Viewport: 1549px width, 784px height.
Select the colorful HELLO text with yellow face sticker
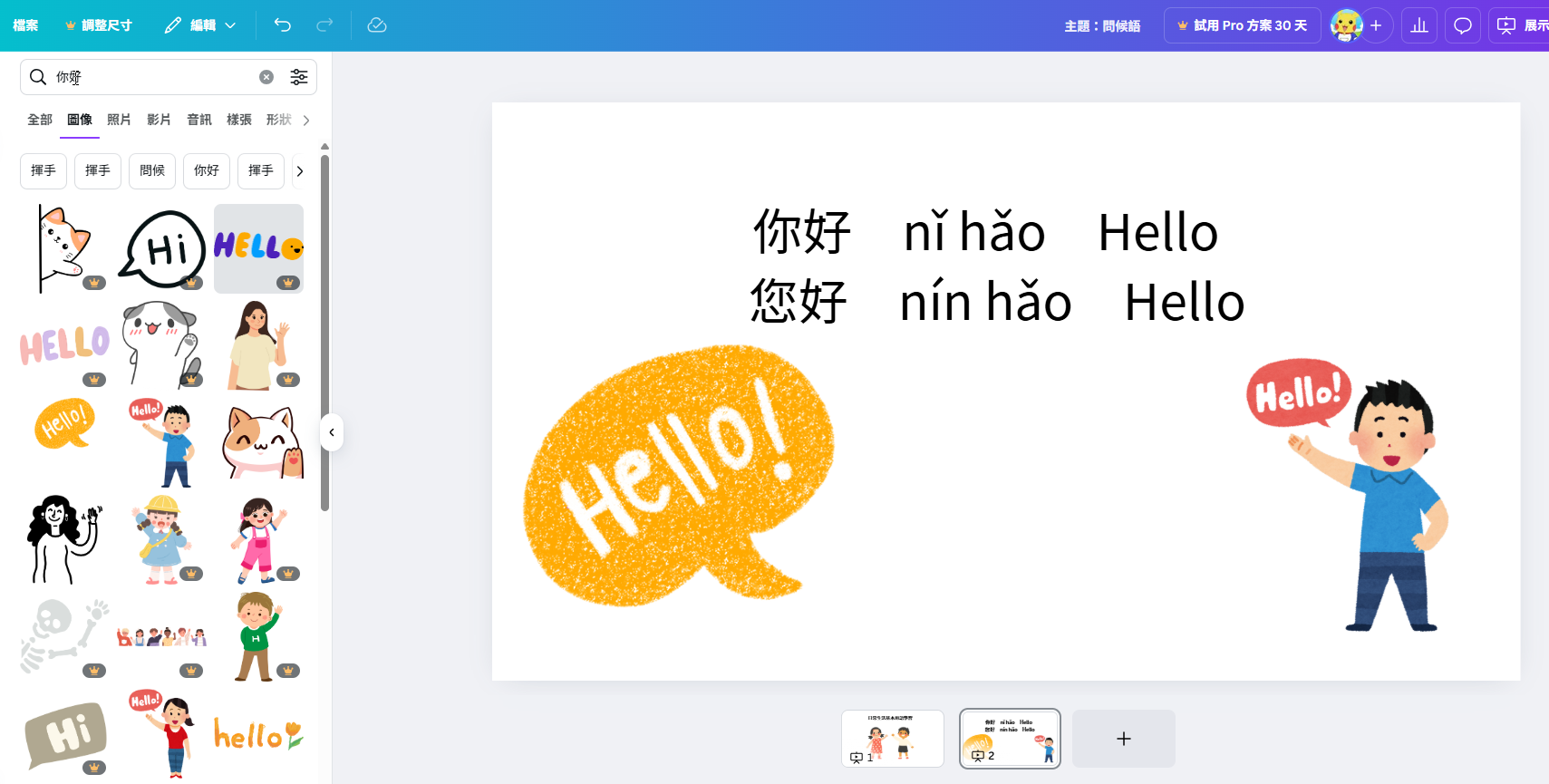258,248
